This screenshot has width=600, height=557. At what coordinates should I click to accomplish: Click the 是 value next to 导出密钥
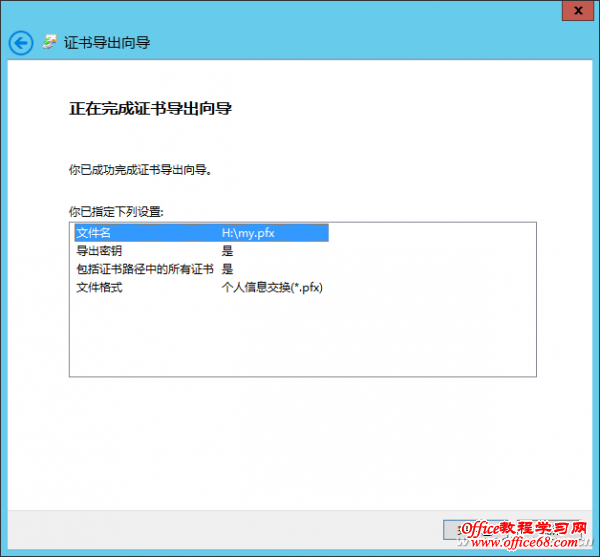pos(227,251)
